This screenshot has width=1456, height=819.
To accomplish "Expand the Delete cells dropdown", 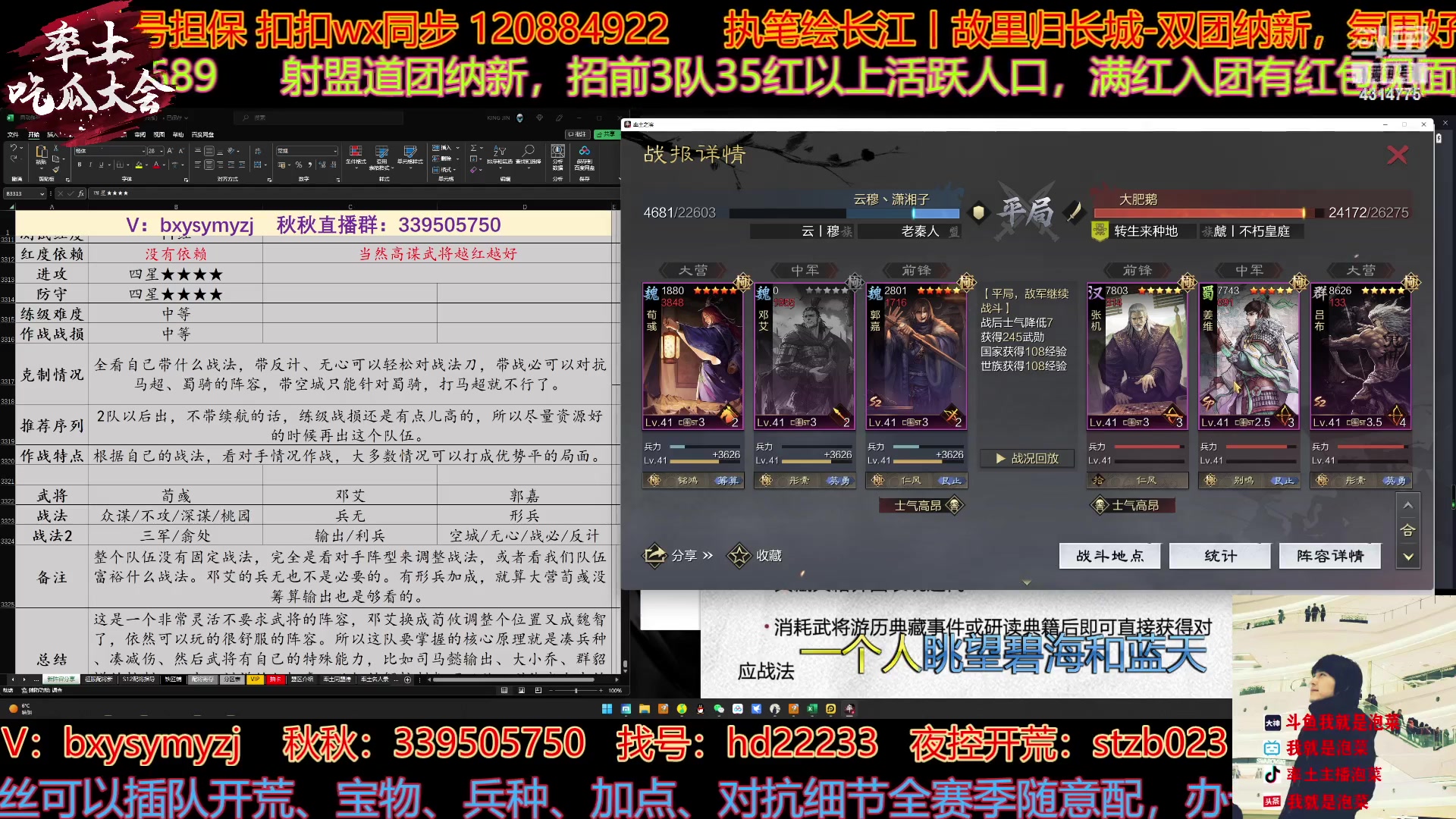I will tap(457, 158).
